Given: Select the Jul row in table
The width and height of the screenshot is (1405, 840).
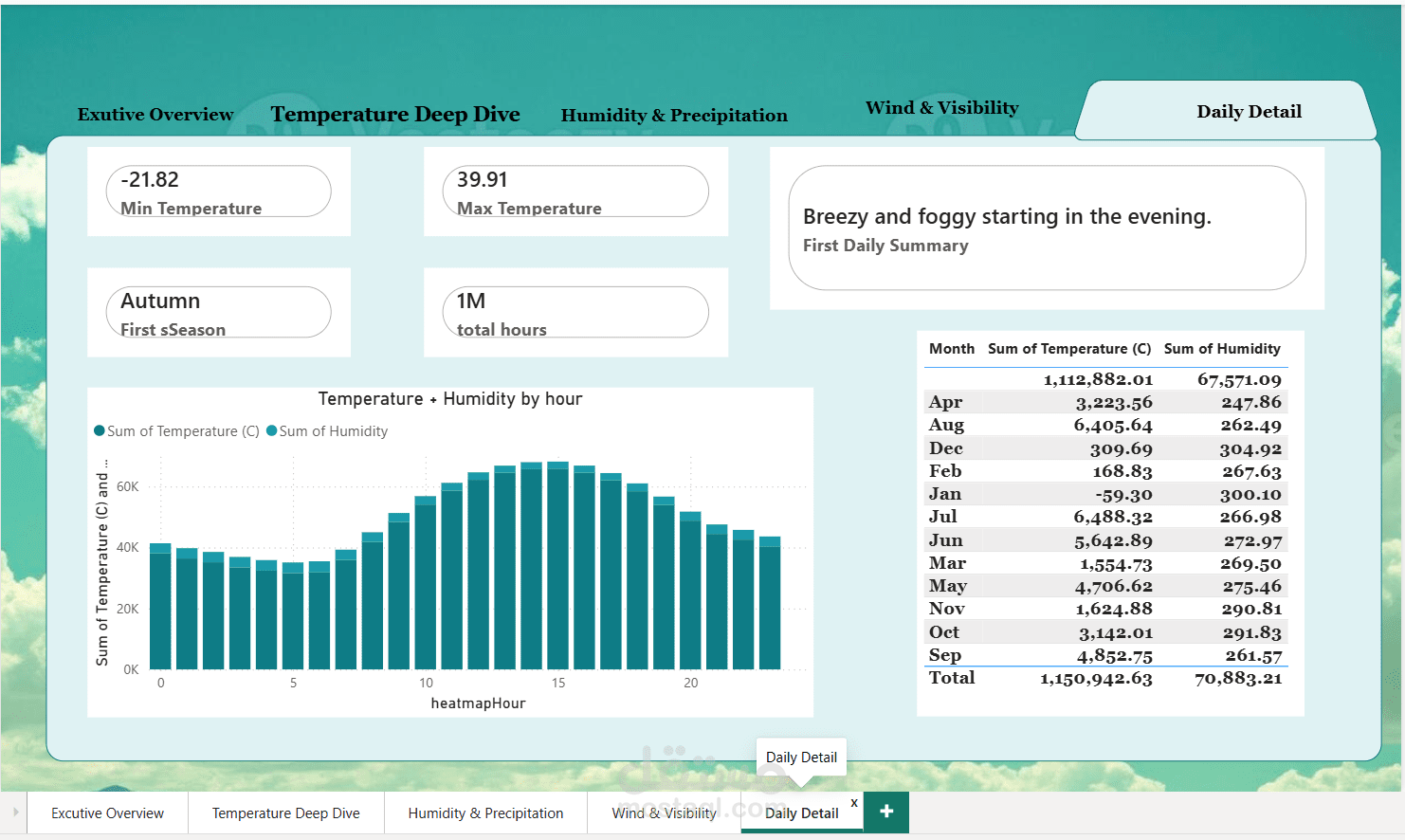Looking at the screenshot, I should 1105,517.
